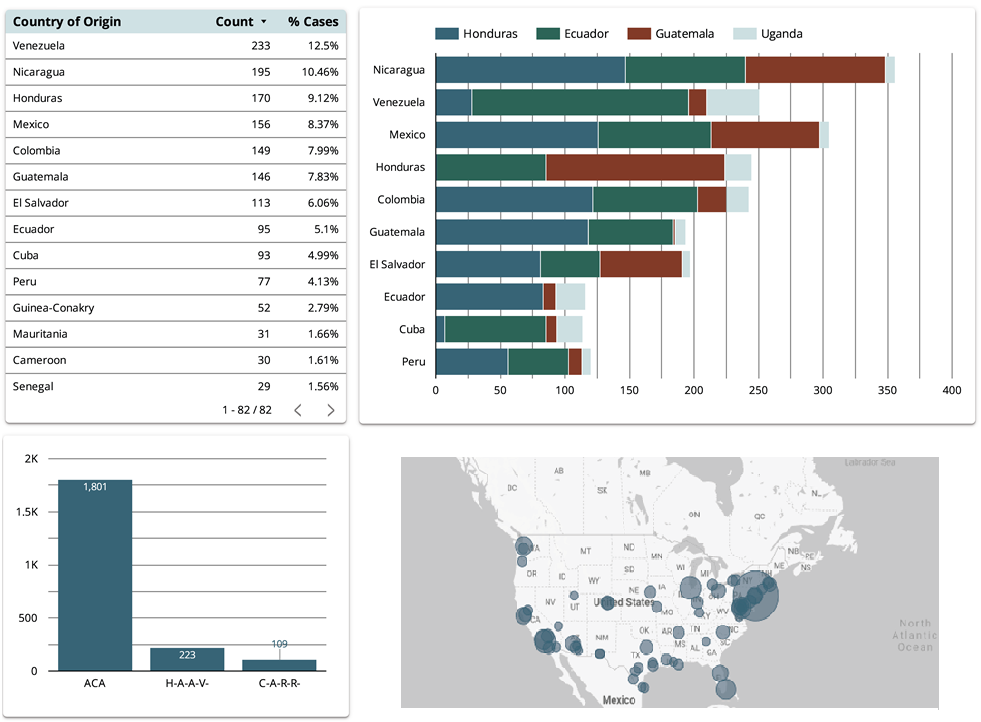Click the Count column sort arrow
The image size is (981, 722).
coord(263,22)
